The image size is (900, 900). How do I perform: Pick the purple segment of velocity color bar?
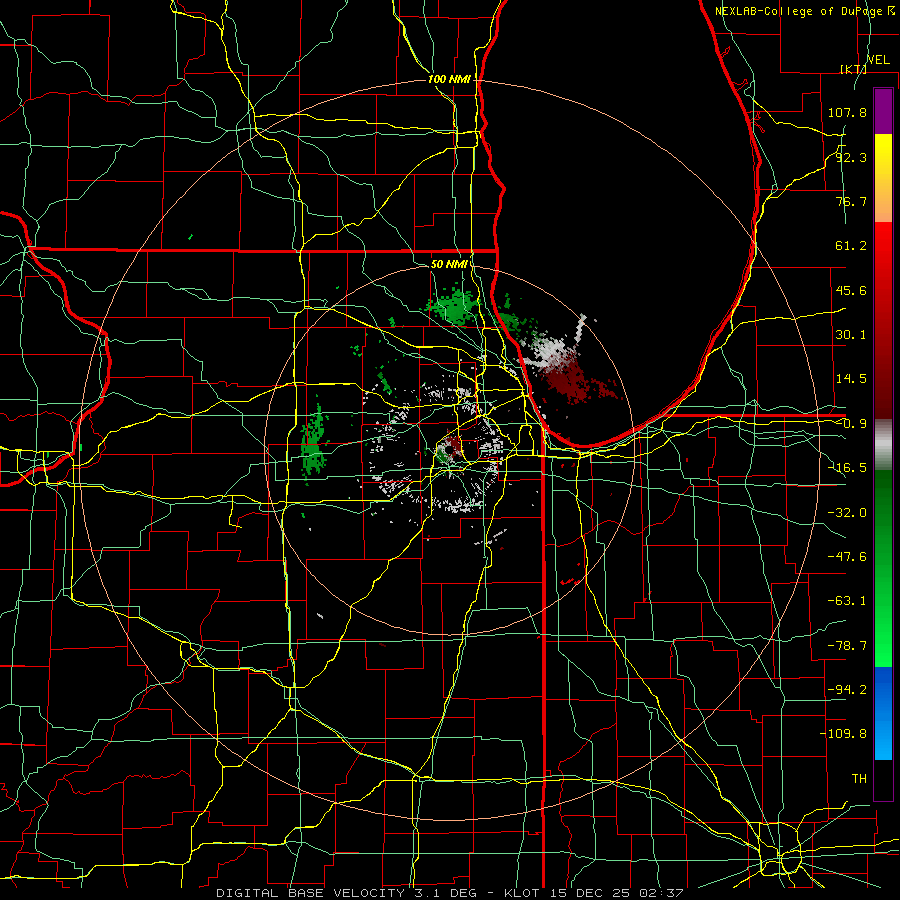tap(883, 111)
